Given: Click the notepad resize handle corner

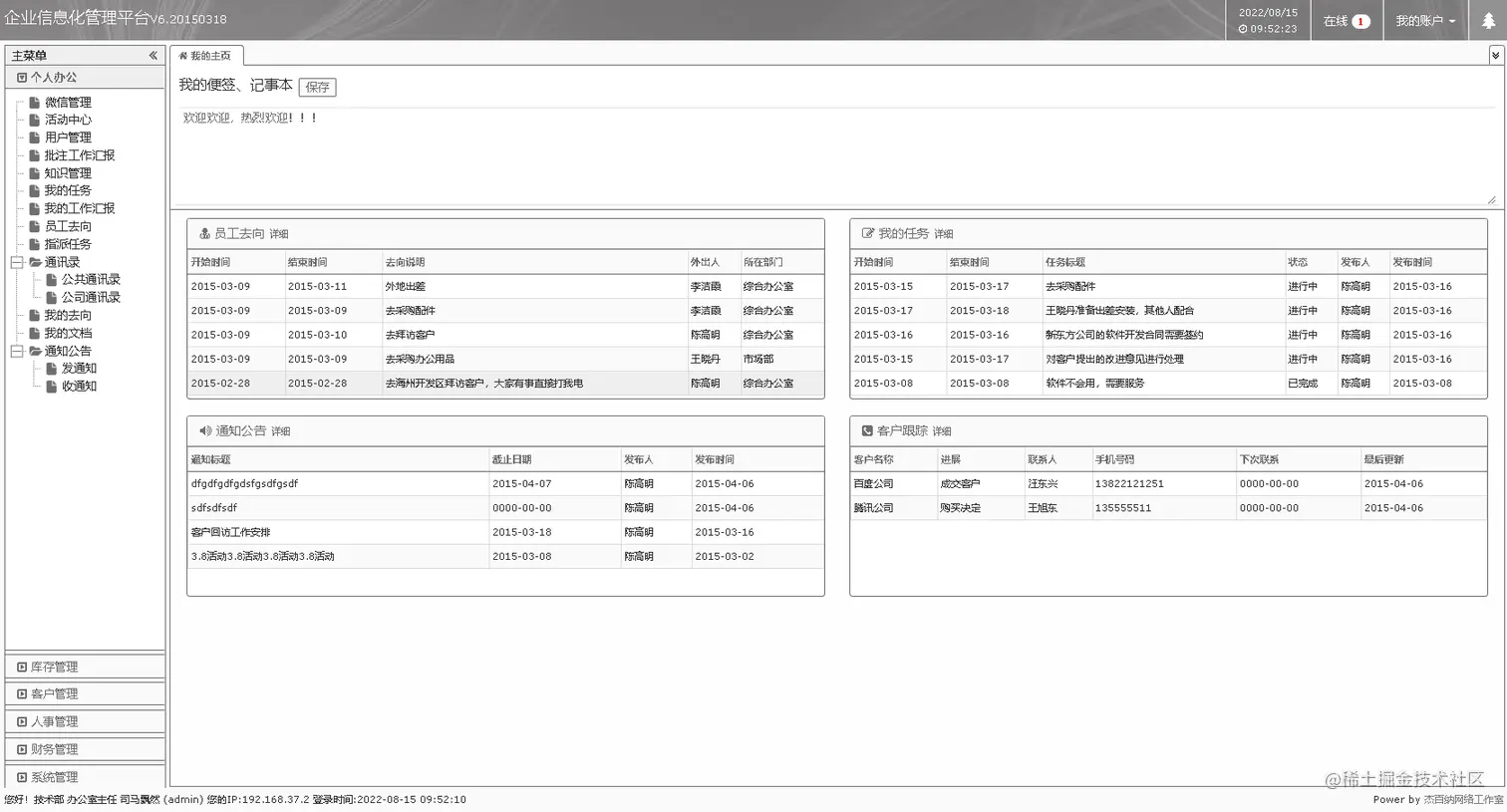Looking at the screenshot, I should pos(1492,200).
